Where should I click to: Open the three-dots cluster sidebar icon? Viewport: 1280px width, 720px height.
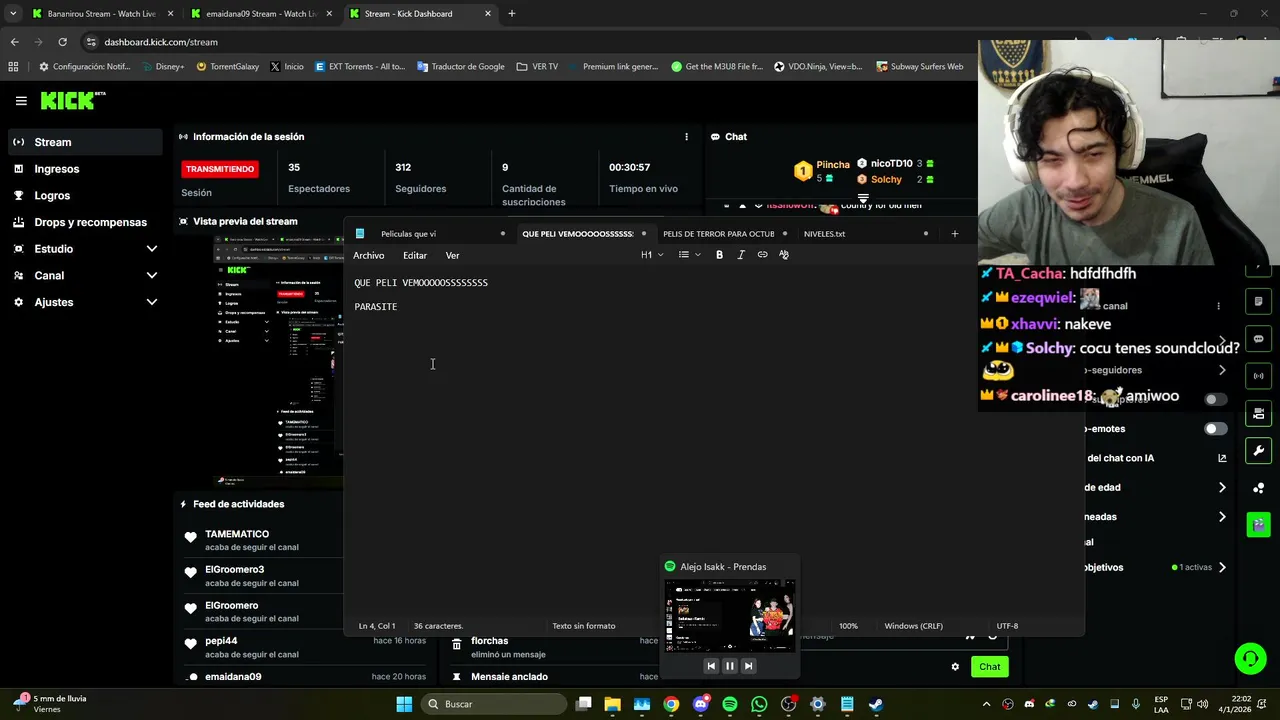tap(1258, 487)
